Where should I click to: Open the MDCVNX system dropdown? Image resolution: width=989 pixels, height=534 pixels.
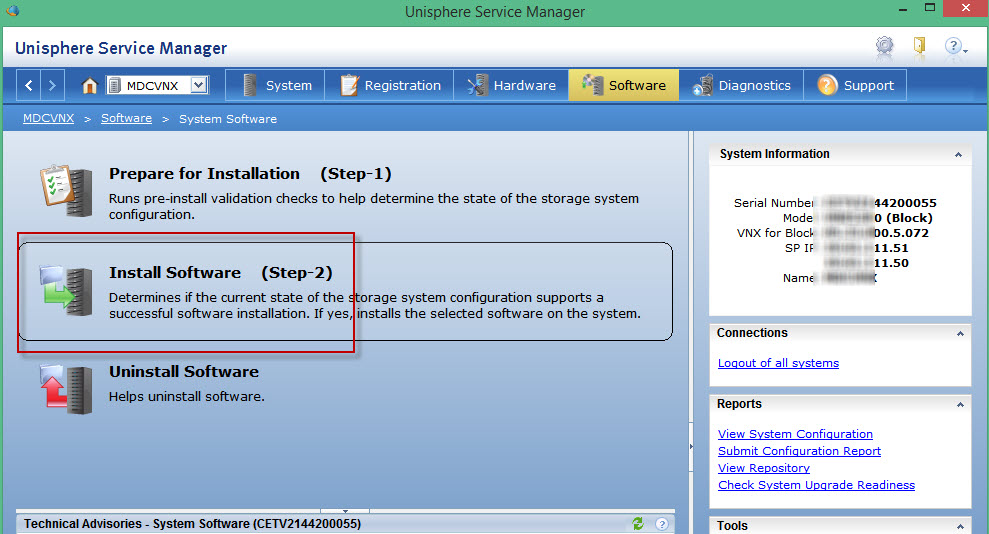(199, 85)
